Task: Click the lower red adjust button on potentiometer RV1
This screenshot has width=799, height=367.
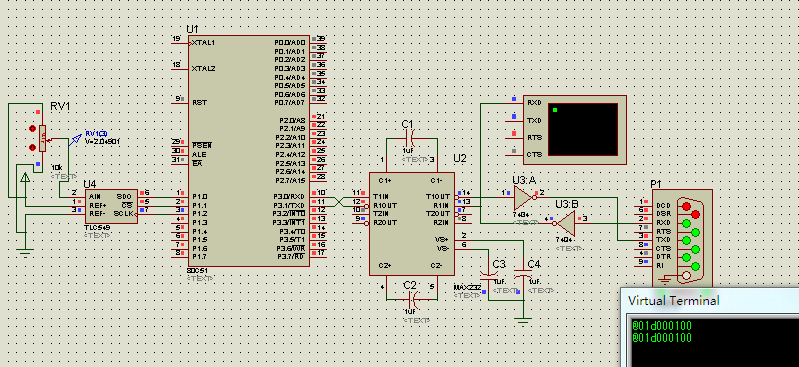Action: (32, 147)
